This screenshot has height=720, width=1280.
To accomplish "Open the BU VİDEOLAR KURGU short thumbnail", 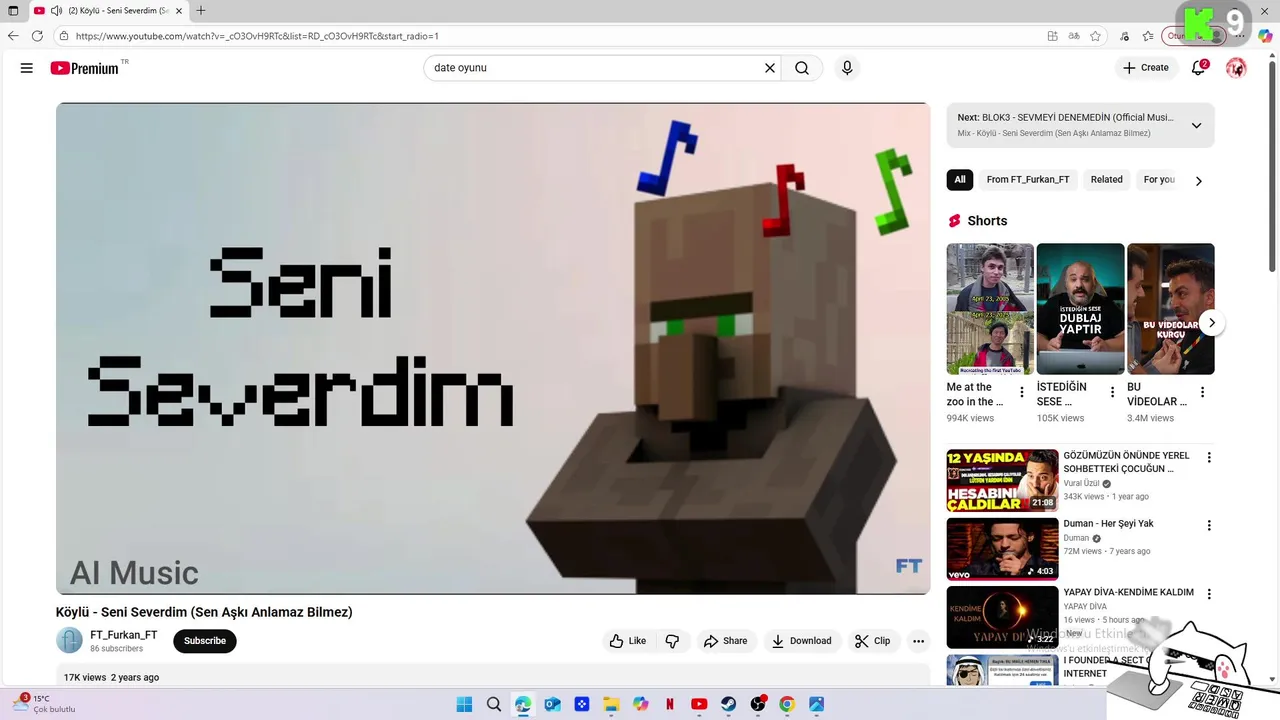I will (1171, 309).
